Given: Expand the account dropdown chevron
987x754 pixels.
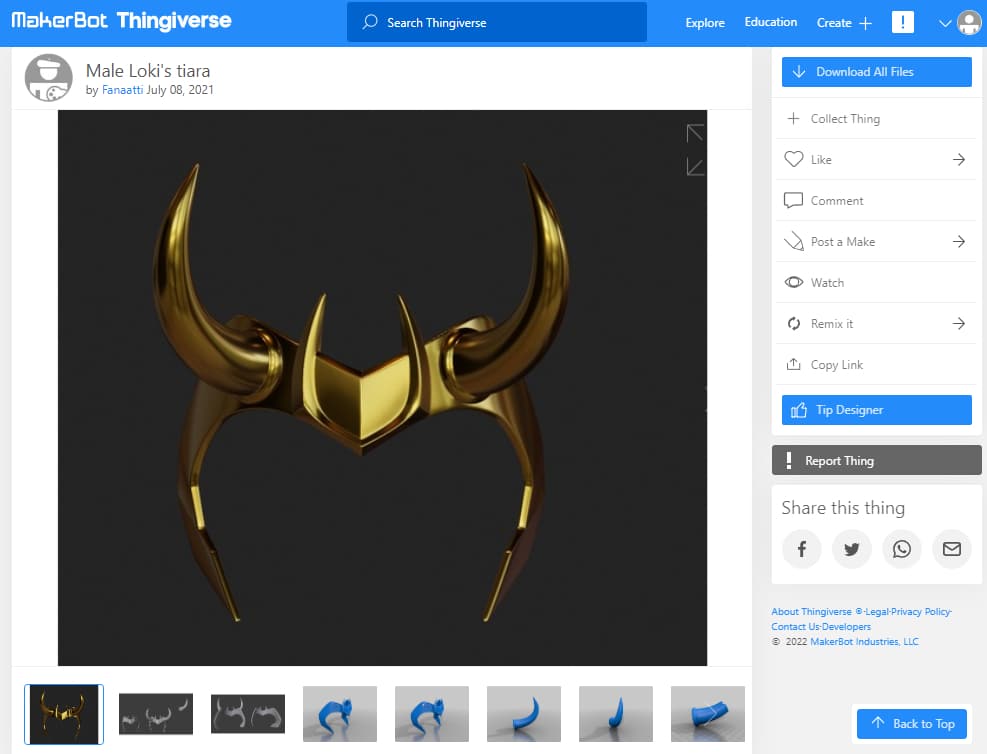Looking at the screenshot, I should pyautogui.click(x=944, y=23).
